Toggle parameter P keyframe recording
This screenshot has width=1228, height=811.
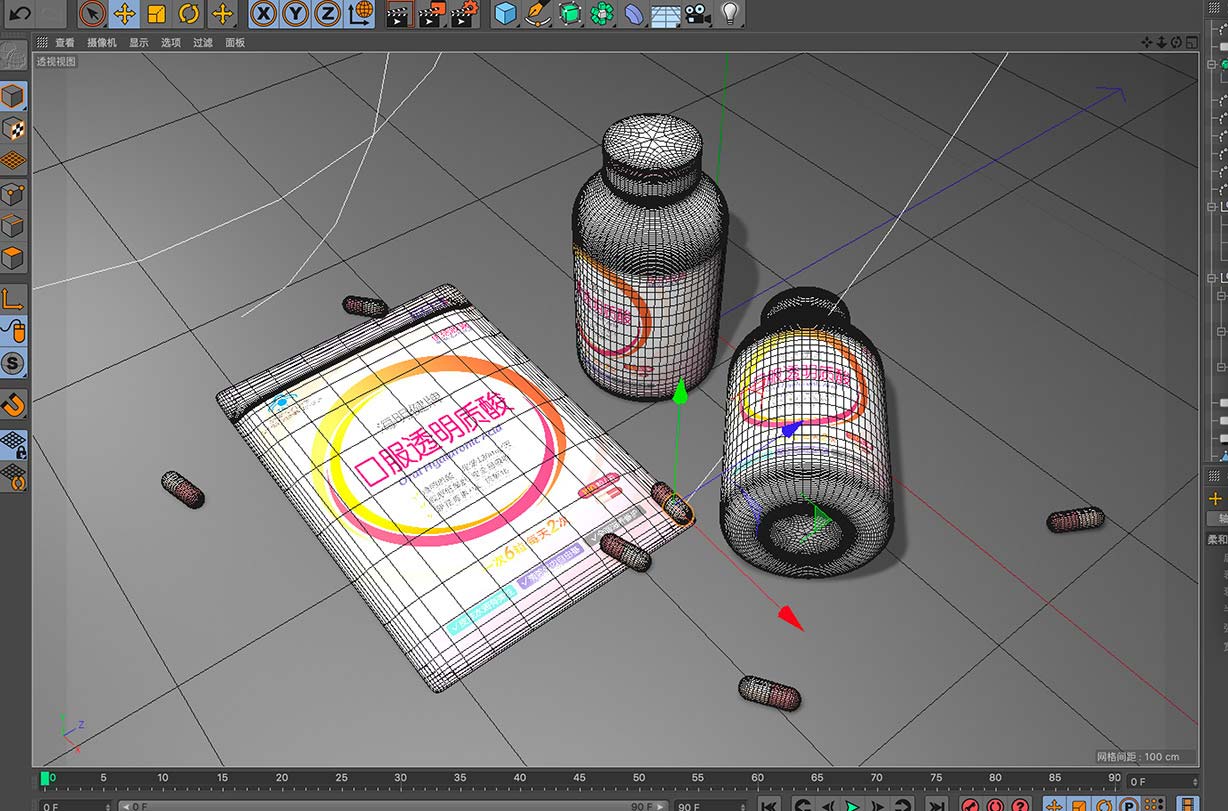pyautogui.click(x=1129, y=803)
